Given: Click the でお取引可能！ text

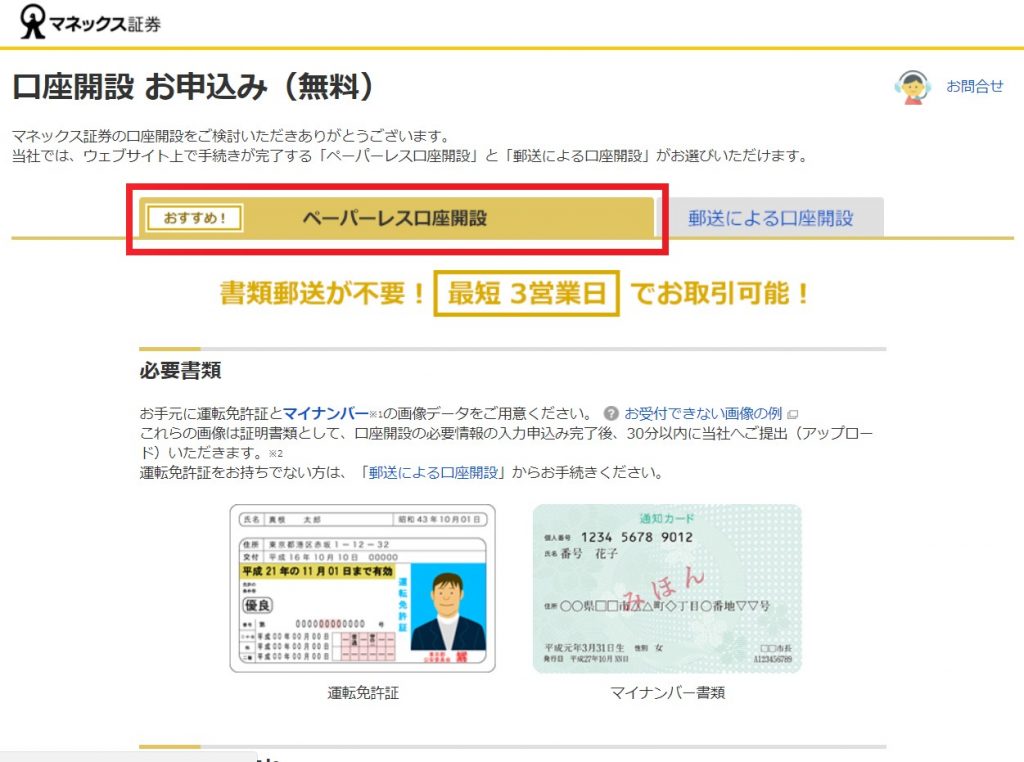Looking at the screenshot, I should (x=720, y=293).
